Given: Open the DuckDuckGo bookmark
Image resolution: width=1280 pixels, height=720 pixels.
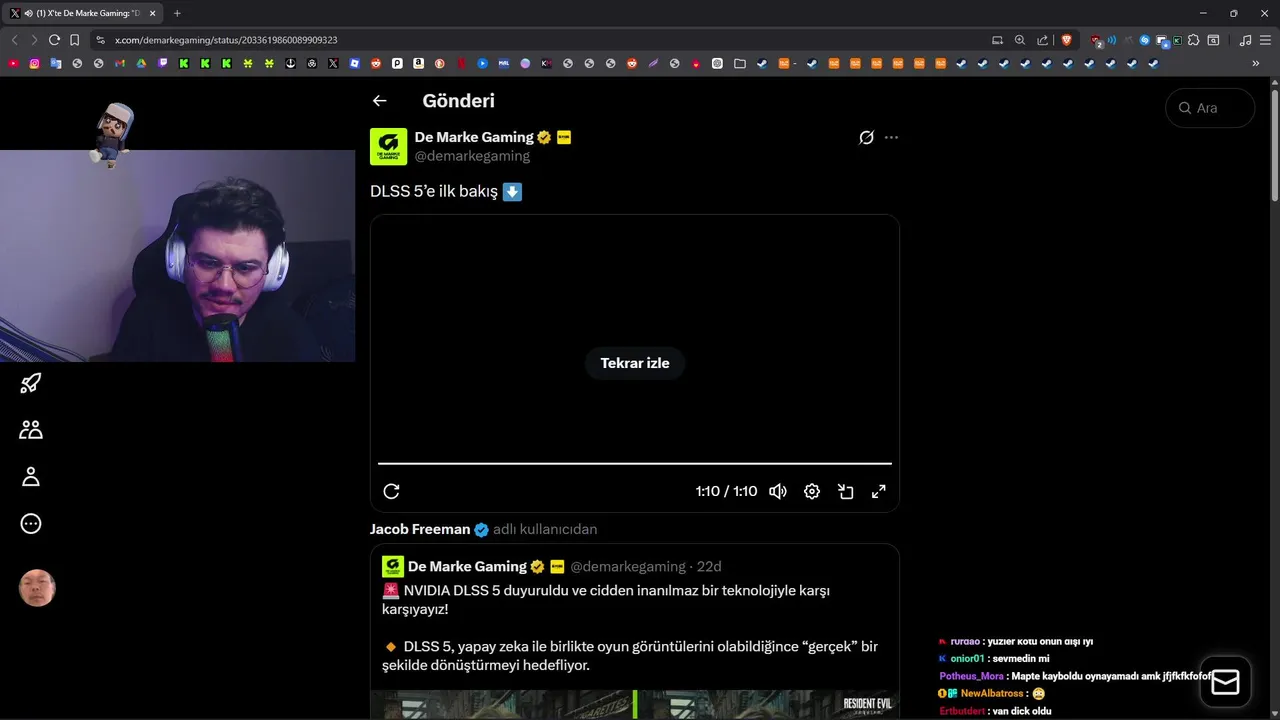Looking at the screenshot, I should coord(440,63).
